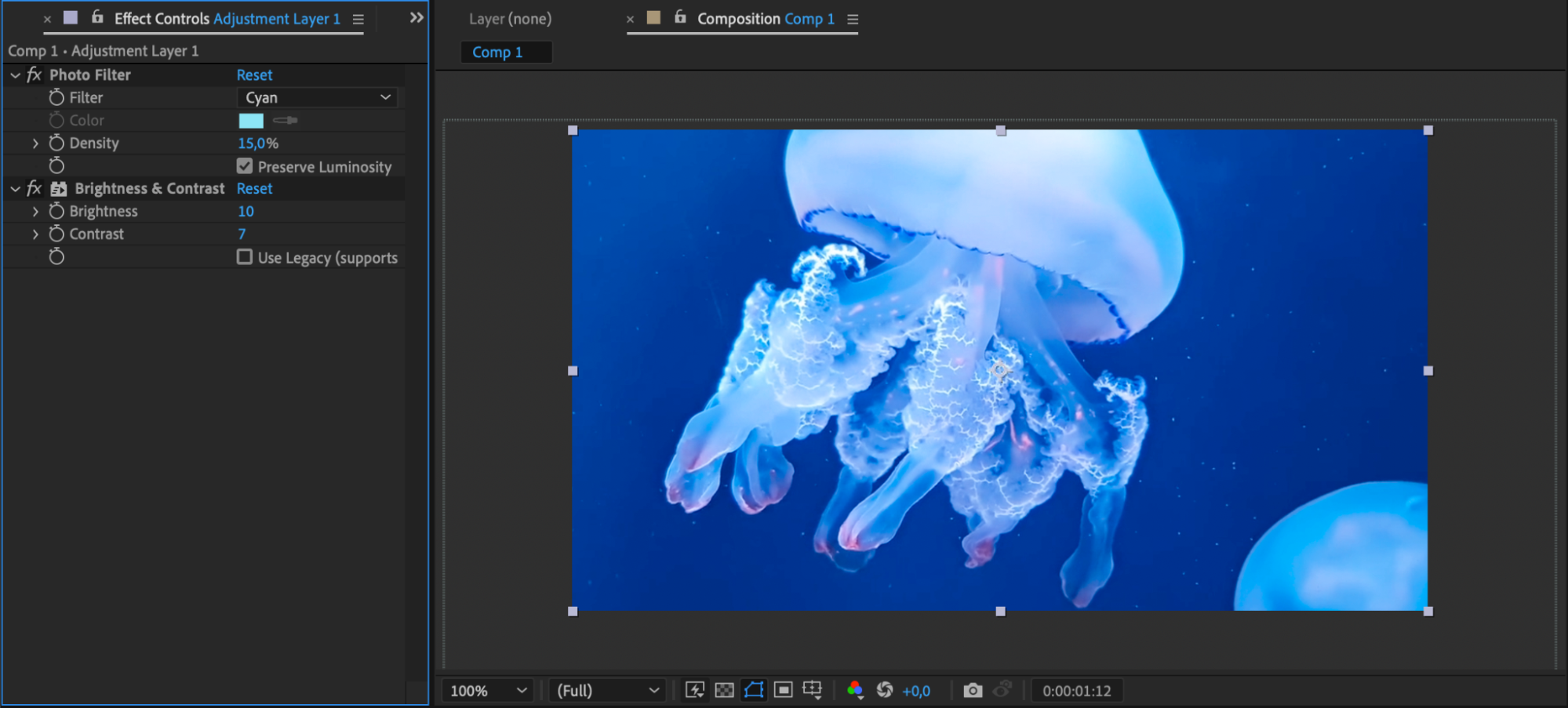Uncheck Preserve Luminosity checkbox
Image resolution: width=1568 pixels, height=708 pixels.
(x=245, y=166)
